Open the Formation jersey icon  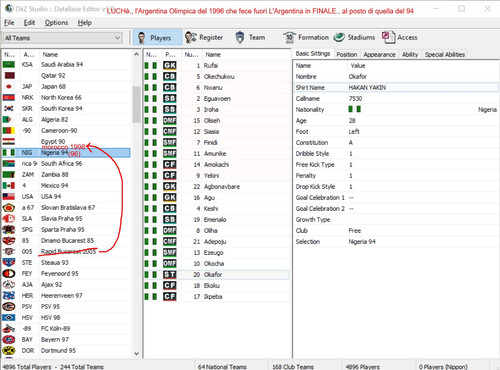(289, 38)
